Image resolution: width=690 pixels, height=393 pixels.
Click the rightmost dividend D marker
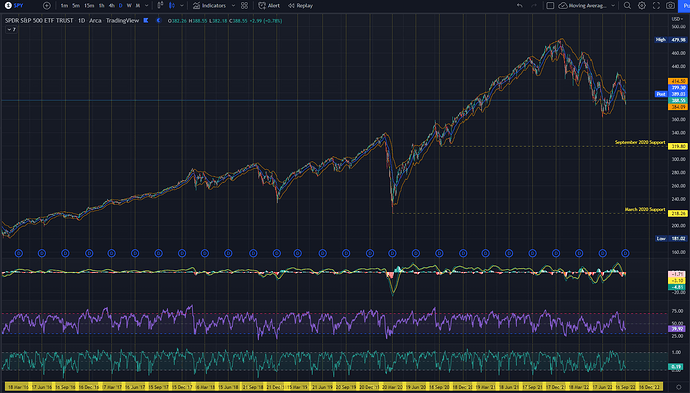[625, 253]
